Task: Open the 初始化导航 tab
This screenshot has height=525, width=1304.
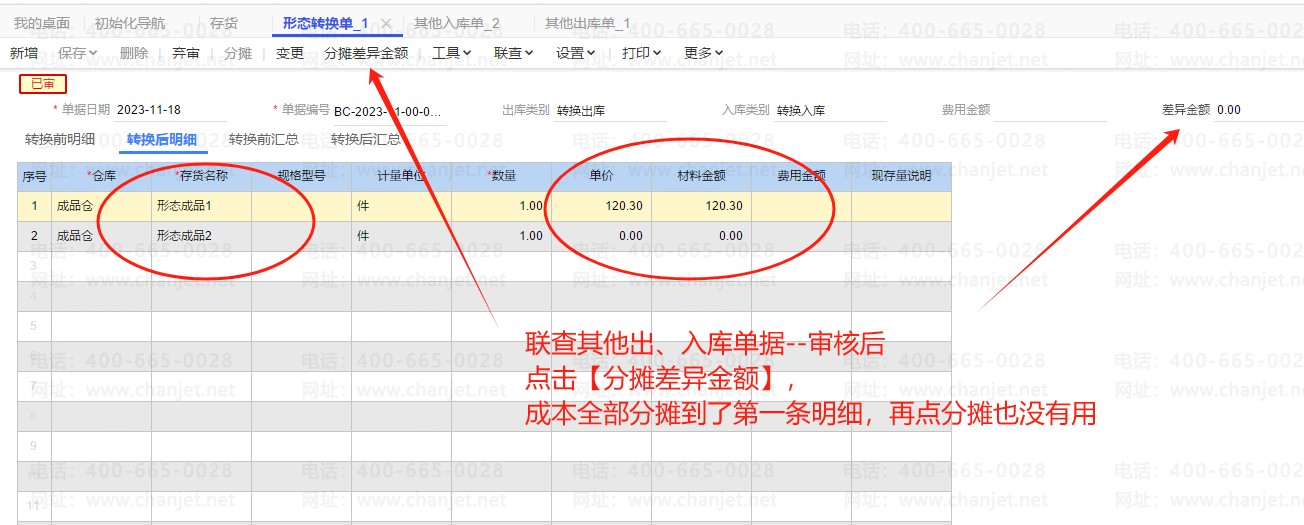Action: pos(129,23)
